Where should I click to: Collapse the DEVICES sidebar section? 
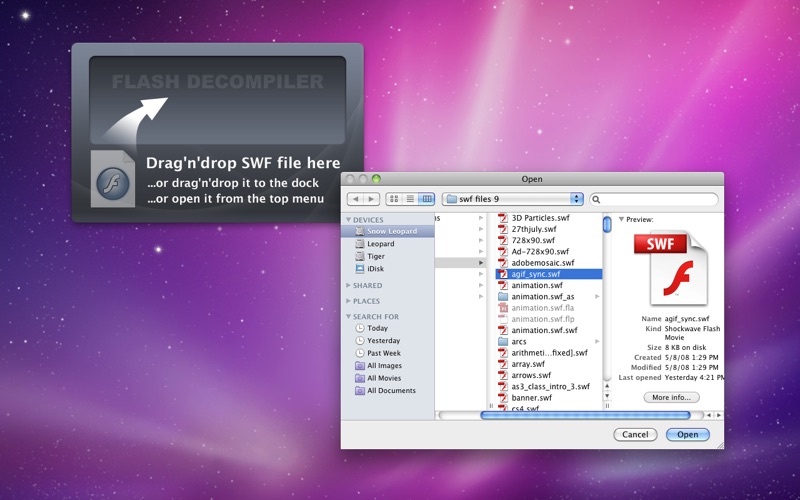(x=348, y=220)
